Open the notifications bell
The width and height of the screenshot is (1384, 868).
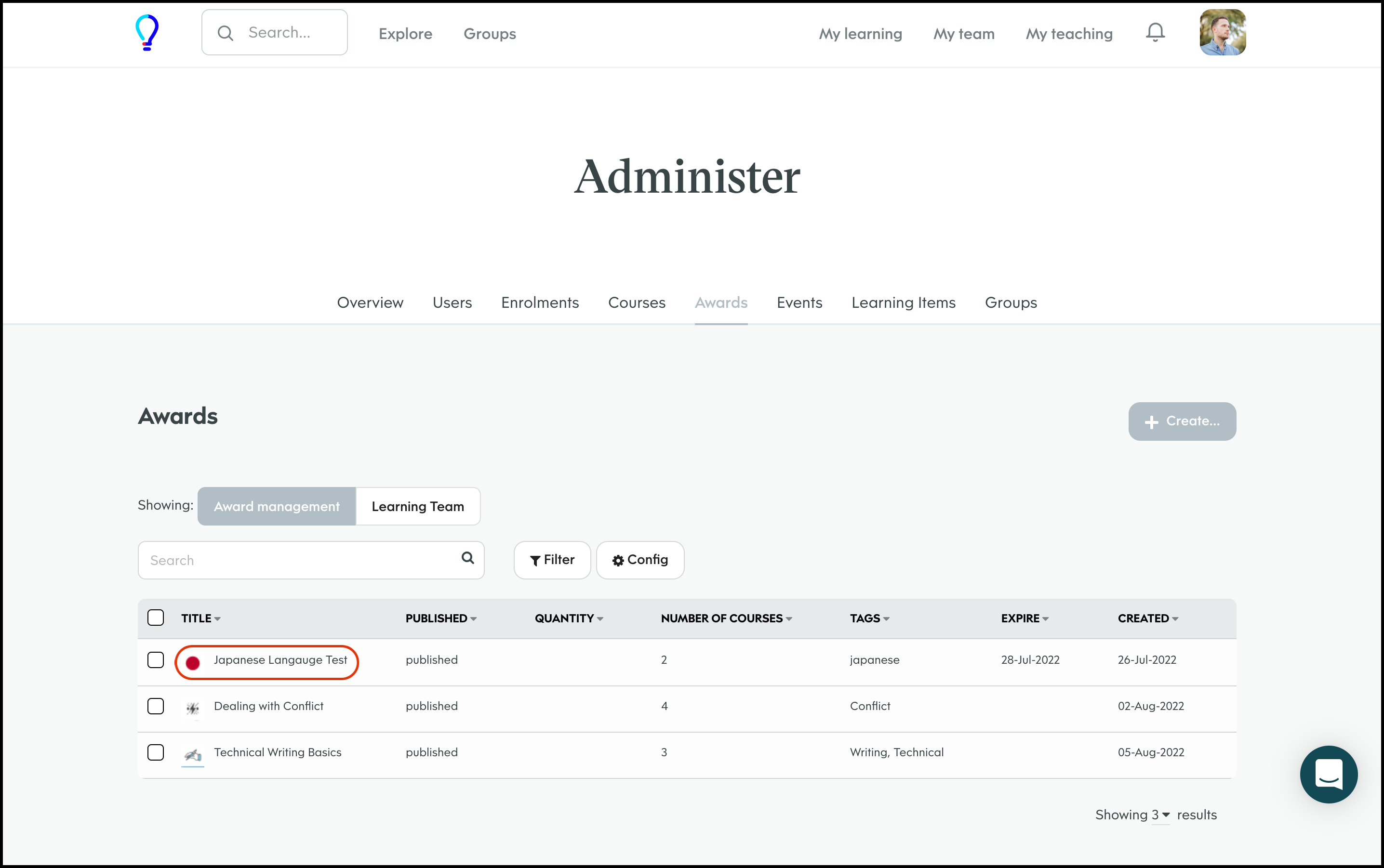coord(1155,33)
